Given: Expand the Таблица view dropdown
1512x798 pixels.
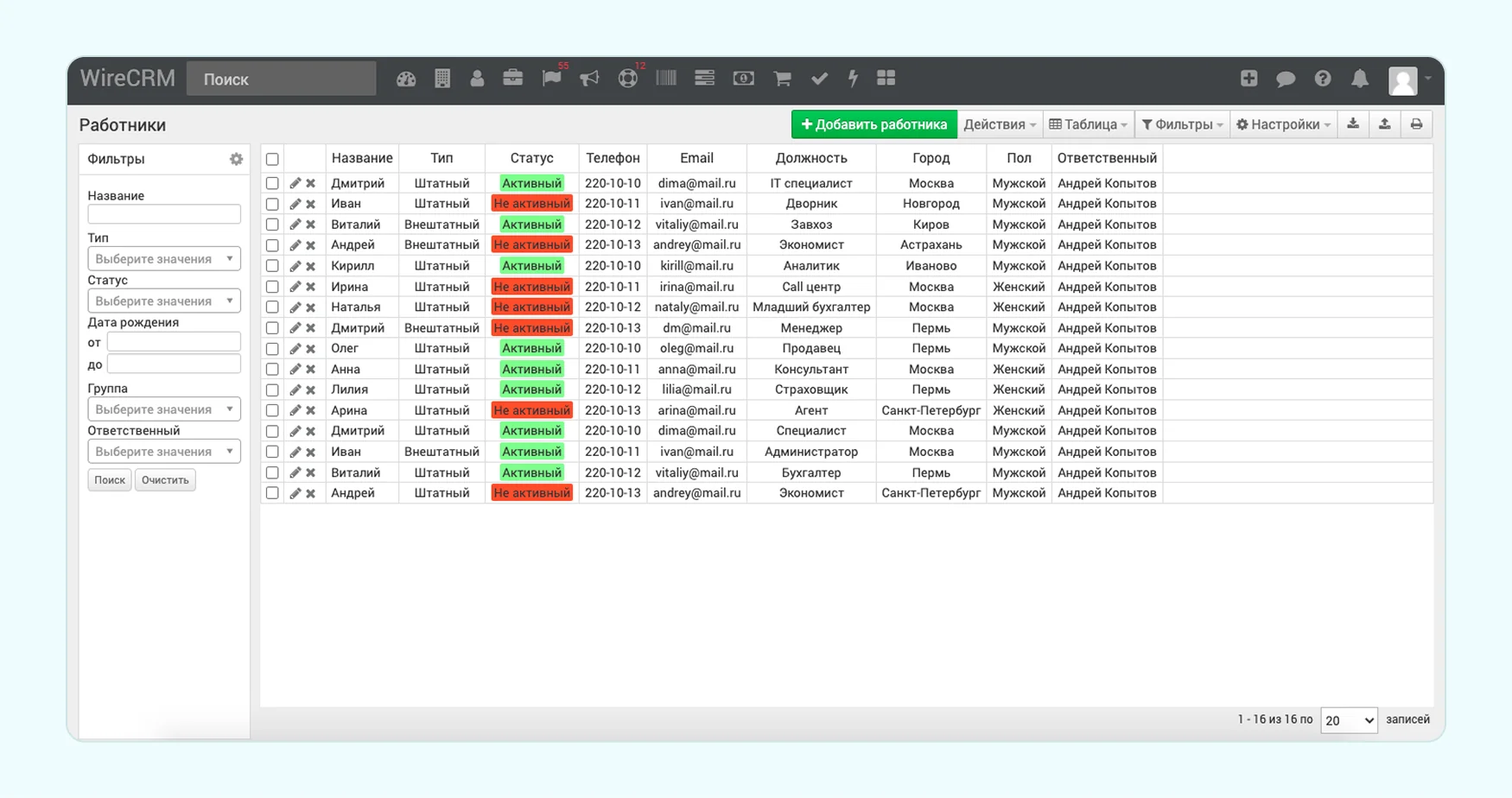Looking at the screenshot, I should point(1088,124).
